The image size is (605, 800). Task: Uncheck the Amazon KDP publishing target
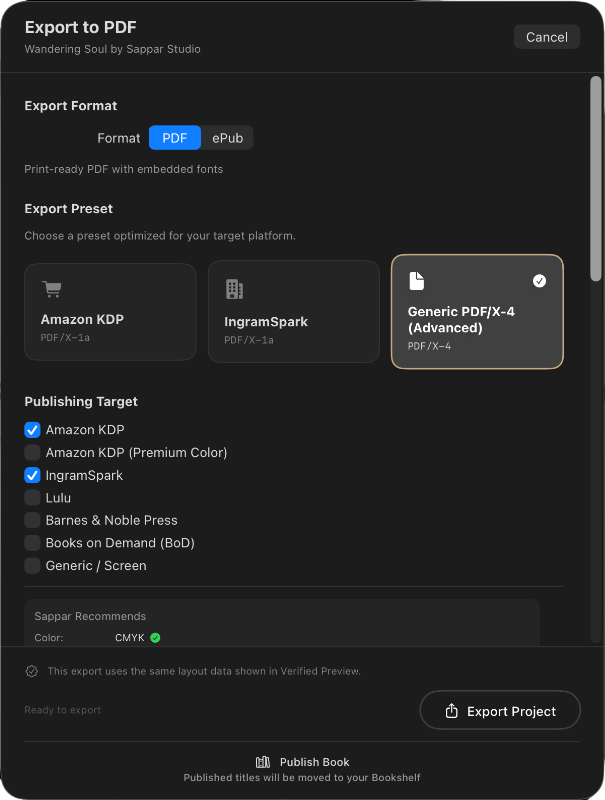point(32,430)
